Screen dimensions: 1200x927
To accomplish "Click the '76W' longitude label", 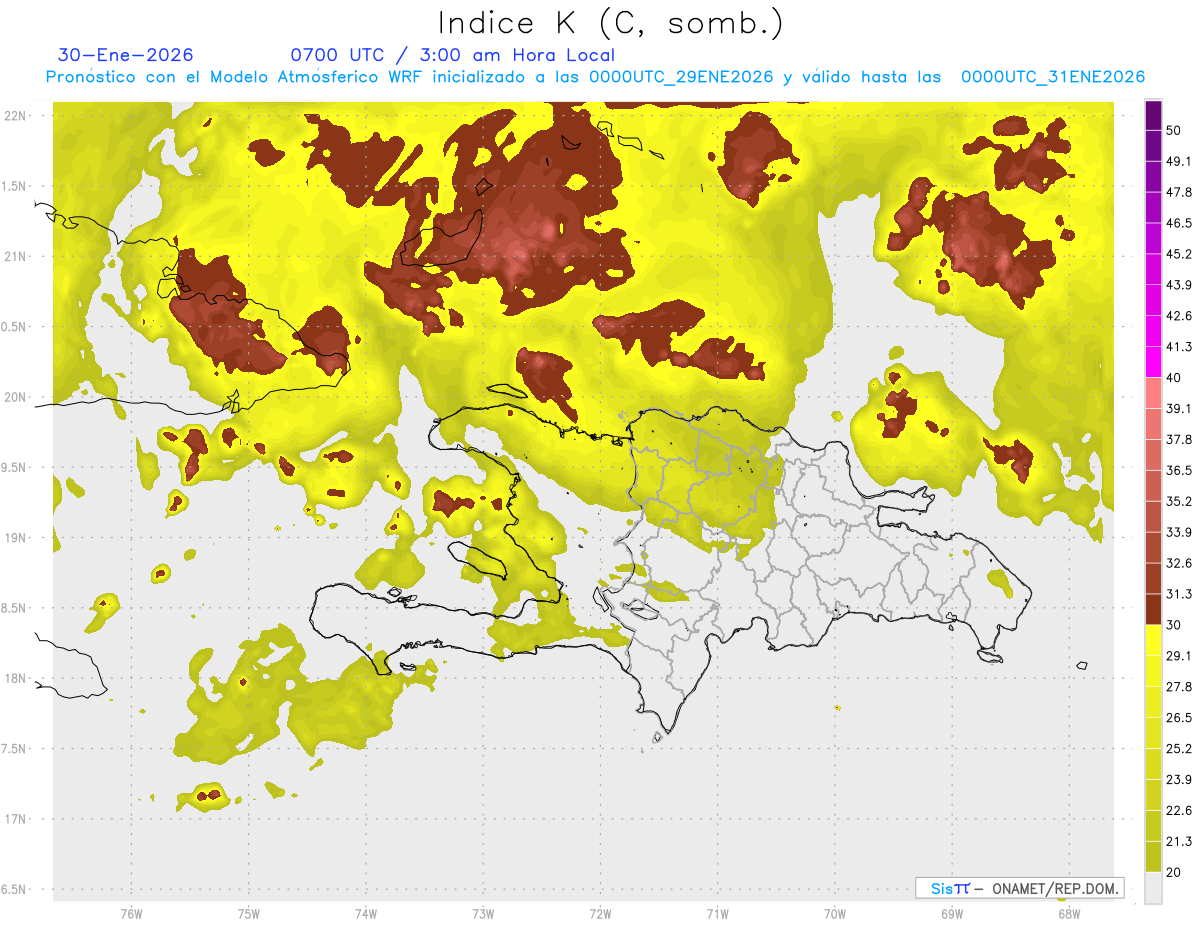I will click(131, 913).
